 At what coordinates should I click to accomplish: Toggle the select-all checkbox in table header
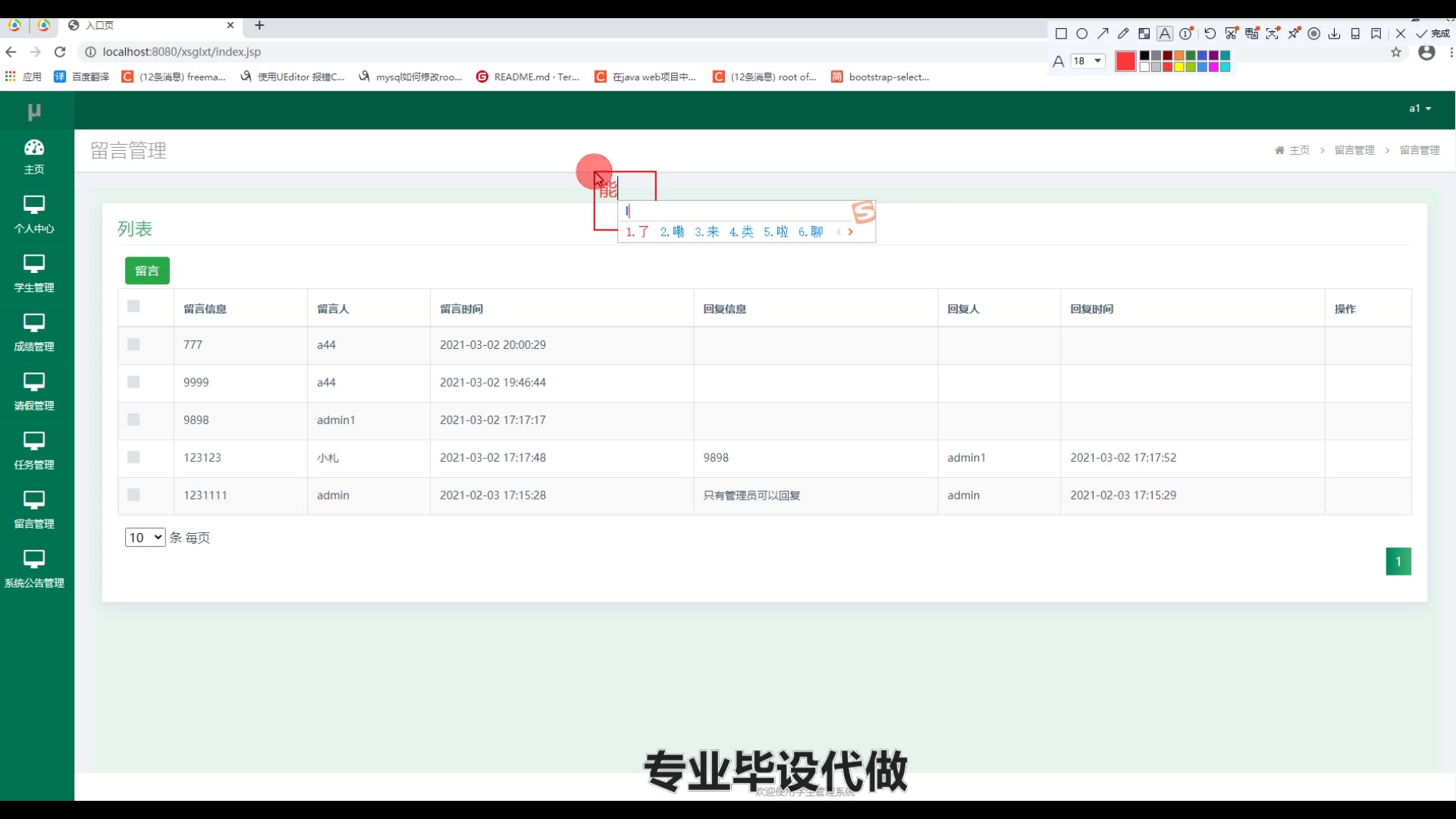133,306
